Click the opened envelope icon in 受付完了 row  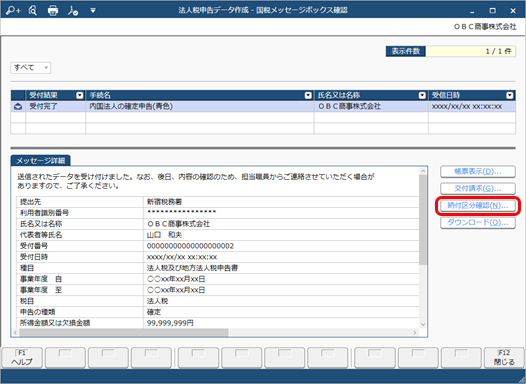(18, 106)
